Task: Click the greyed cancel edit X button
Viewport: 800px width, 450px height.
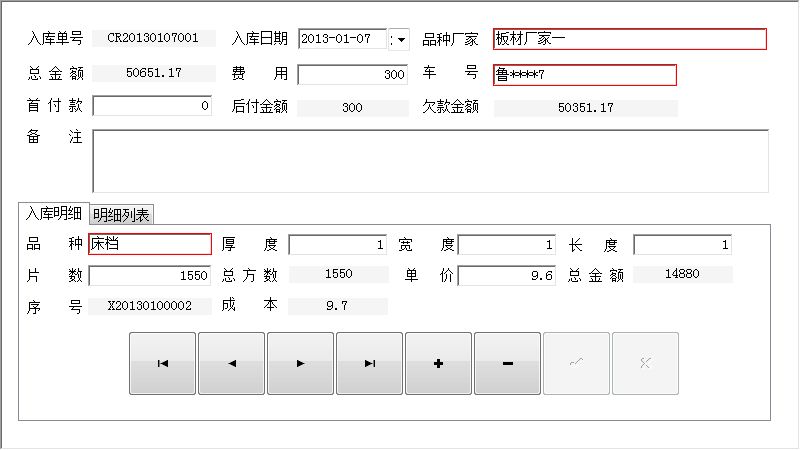Action: pos(645,364)
